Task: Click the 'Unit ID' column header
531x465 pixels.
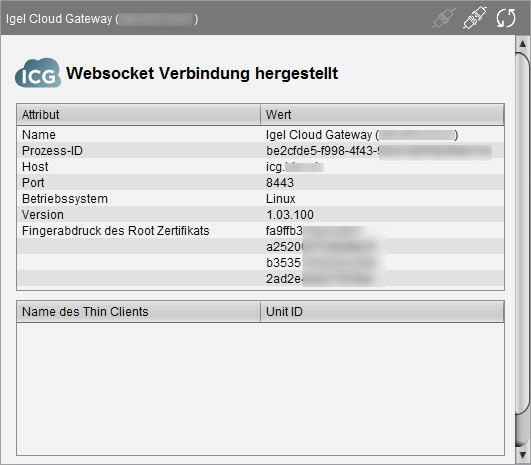Action: click(x=382, y=312)
